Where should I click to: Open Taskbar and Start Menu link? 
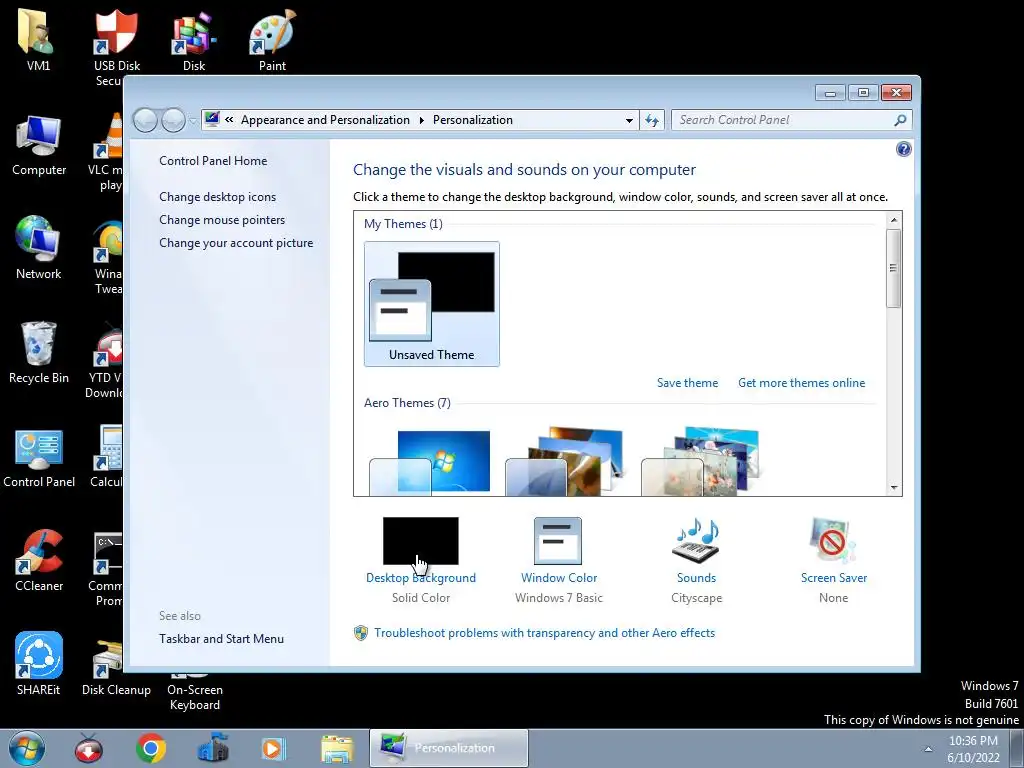click(x=221, y=639)
